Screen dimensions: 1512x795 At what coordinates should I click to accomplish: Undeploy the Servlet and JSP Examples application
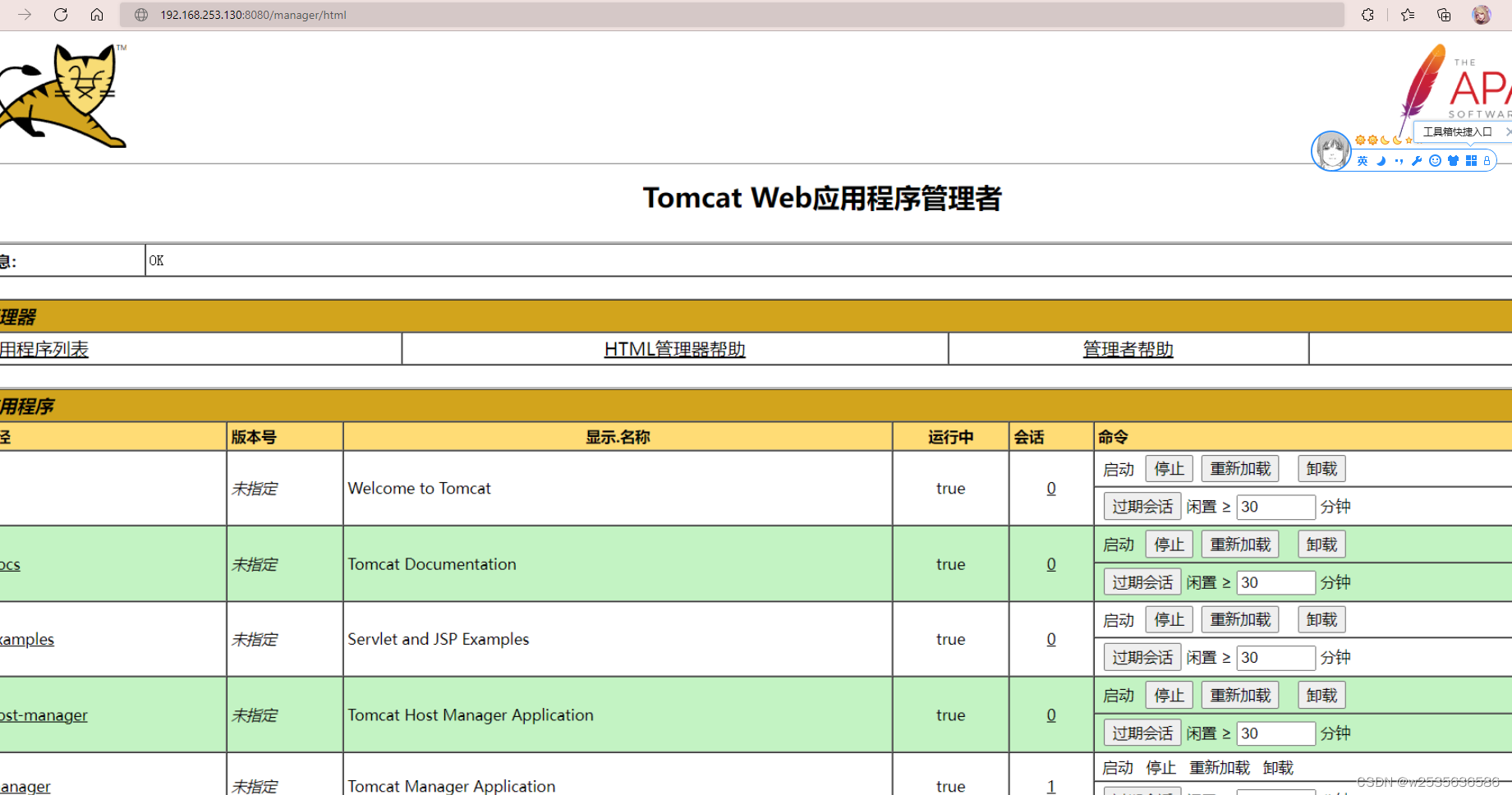point(1321,619)
